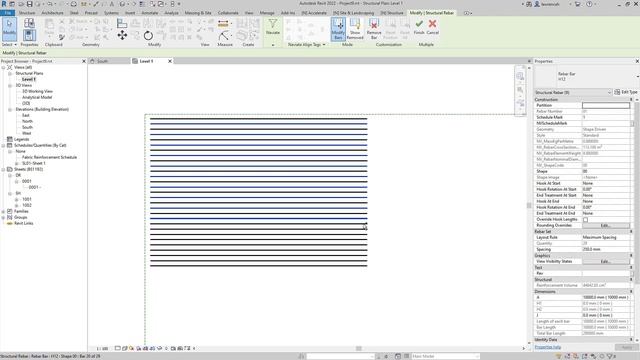640x360 pixels.
Task: Click the Hook At Start None value
Action: click(606, 184)
